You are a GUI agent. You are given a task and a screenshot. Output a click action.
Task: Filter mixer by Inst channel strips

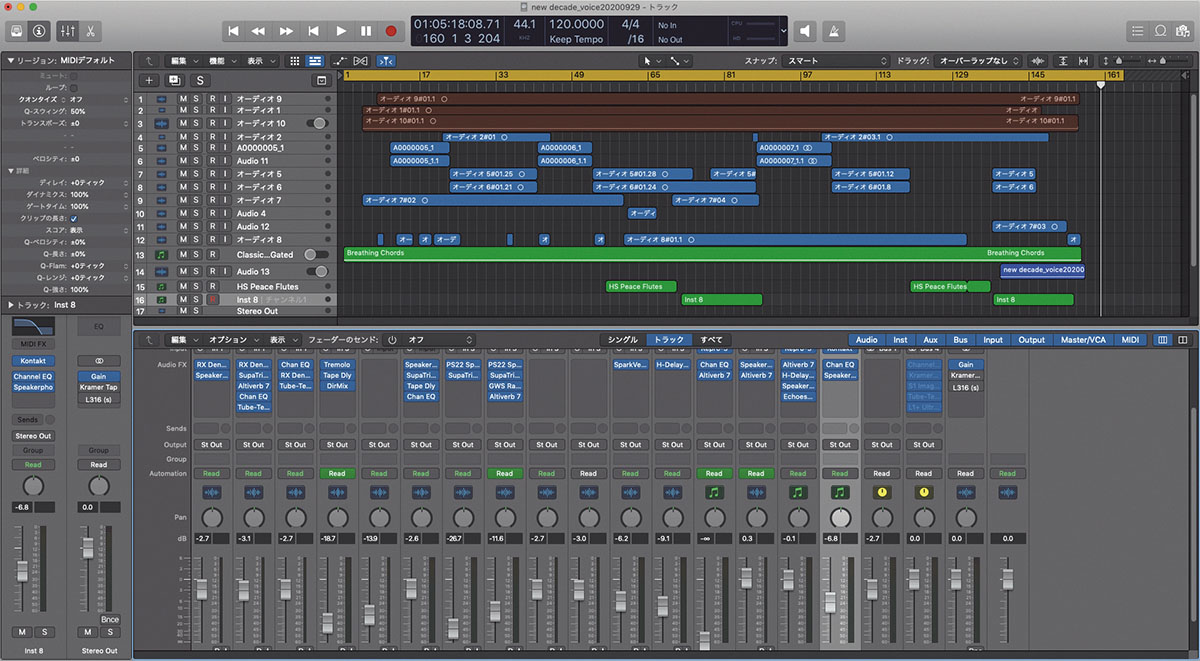point(900,340)
